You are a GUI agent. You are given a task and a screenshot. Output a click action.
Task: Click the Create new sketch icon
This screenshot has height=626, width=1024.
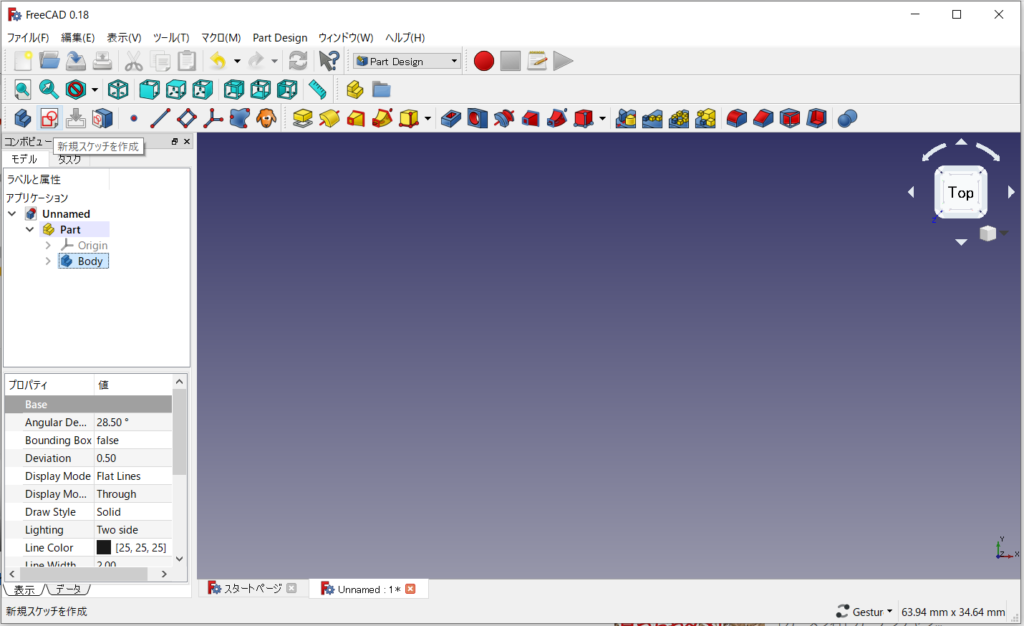click(x=49, y=118)
